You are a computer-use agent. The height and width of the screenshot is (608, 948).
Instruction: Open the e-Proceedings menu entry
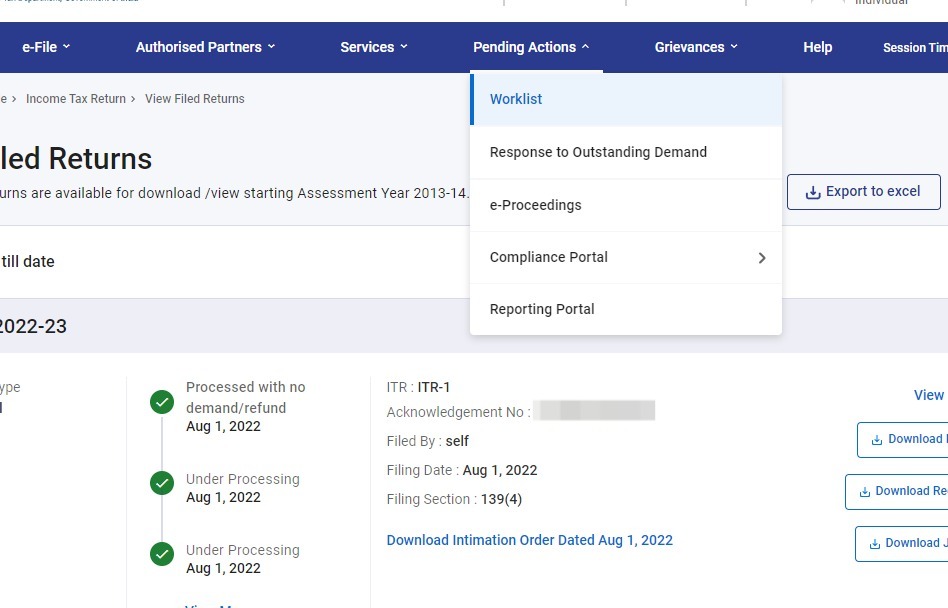535,205
